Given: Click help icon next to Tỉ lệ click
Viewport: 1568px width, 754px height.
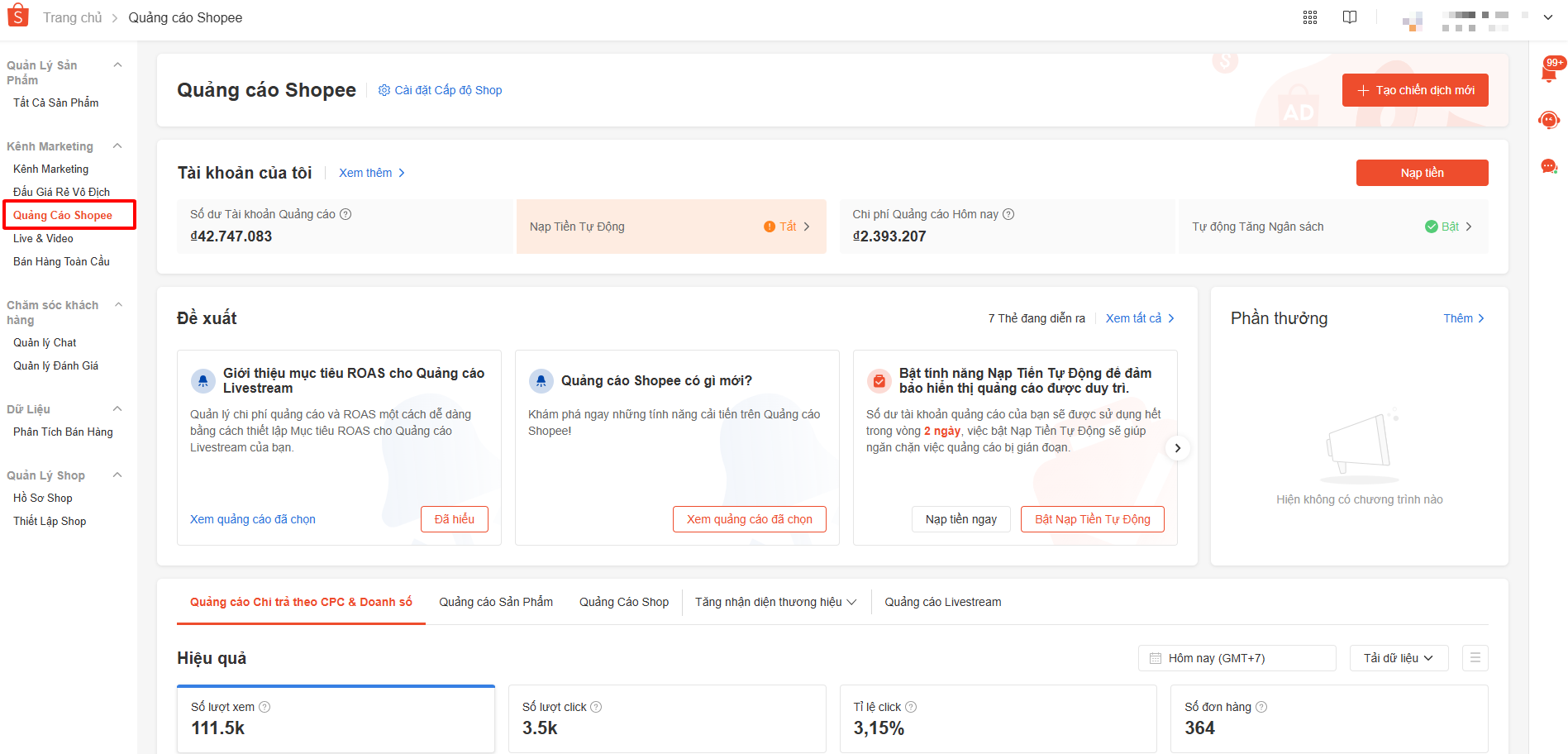Looking at the screenshot, I should click(911, 707).
